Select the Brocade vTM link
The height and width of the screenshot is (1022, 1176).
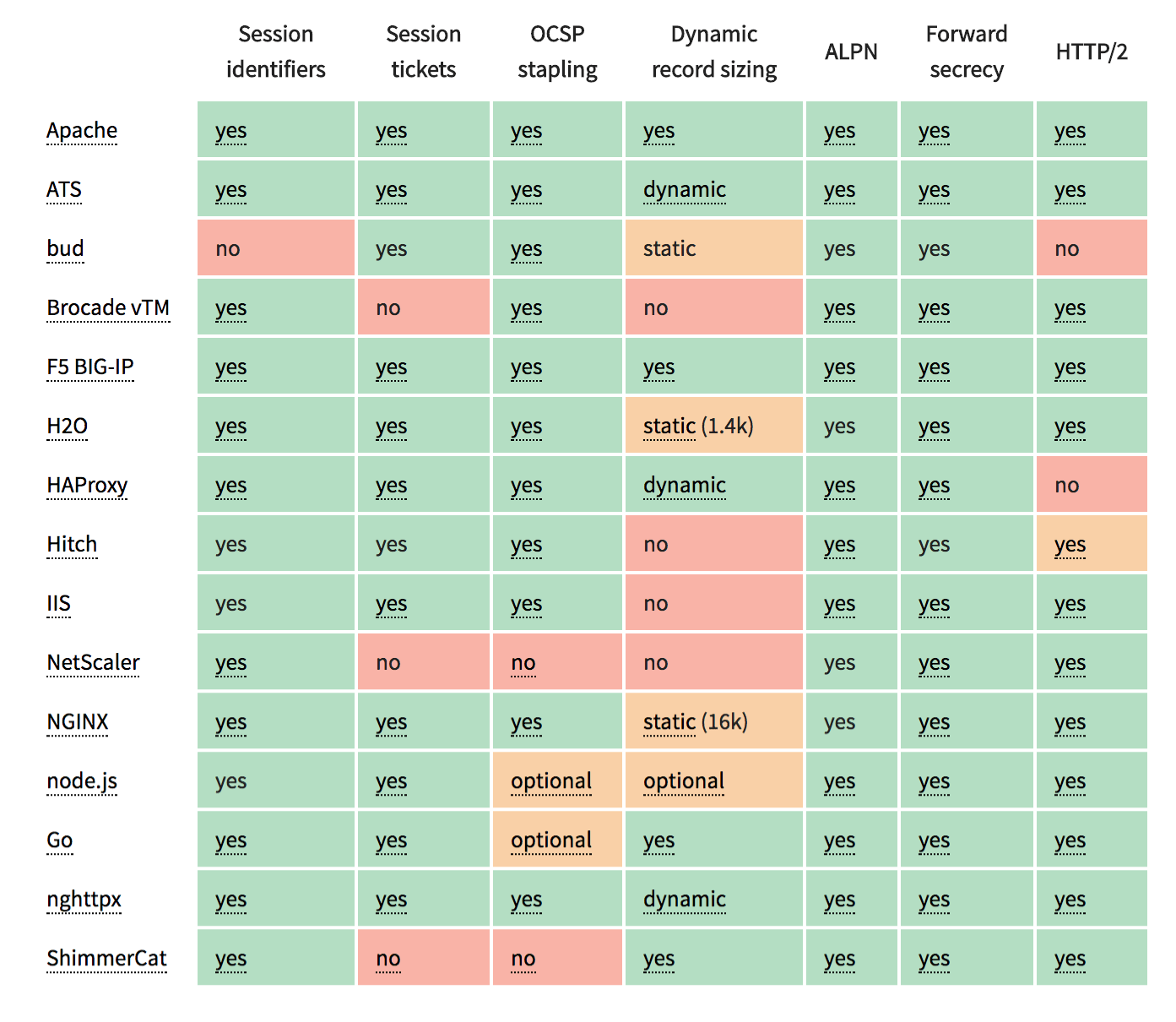coord(108,308)
